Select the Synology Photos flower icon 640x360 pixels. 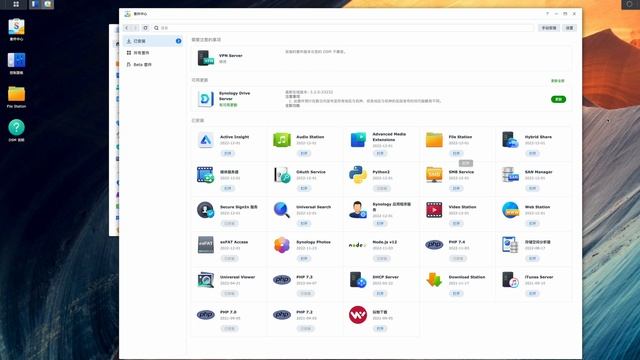[x=282, y=245]
